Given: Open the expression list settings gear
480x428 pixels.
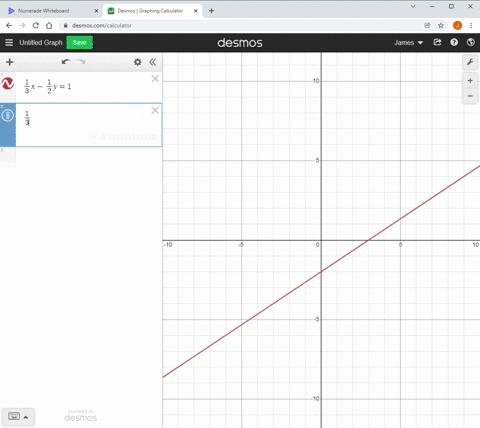Looking at the screenshot, I should pyautogui.click(x=138, y=62).
